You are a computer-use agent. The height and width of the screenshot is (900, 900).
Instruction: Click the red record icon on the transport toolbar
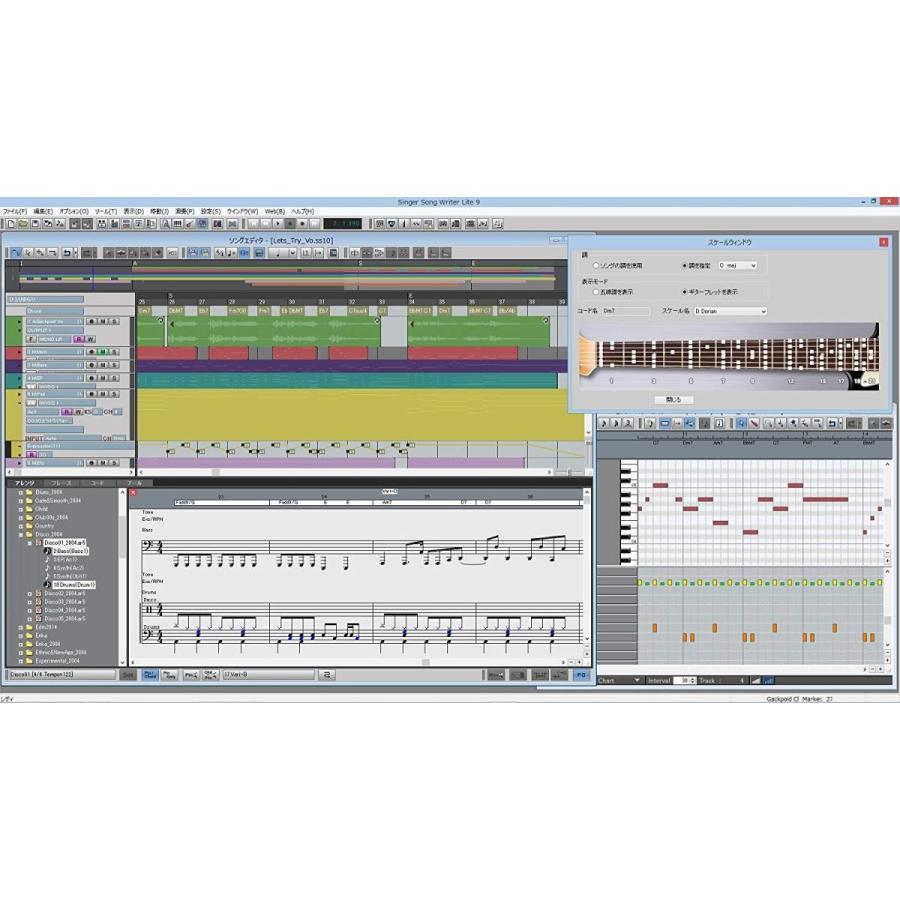click(x=302, y=223)
